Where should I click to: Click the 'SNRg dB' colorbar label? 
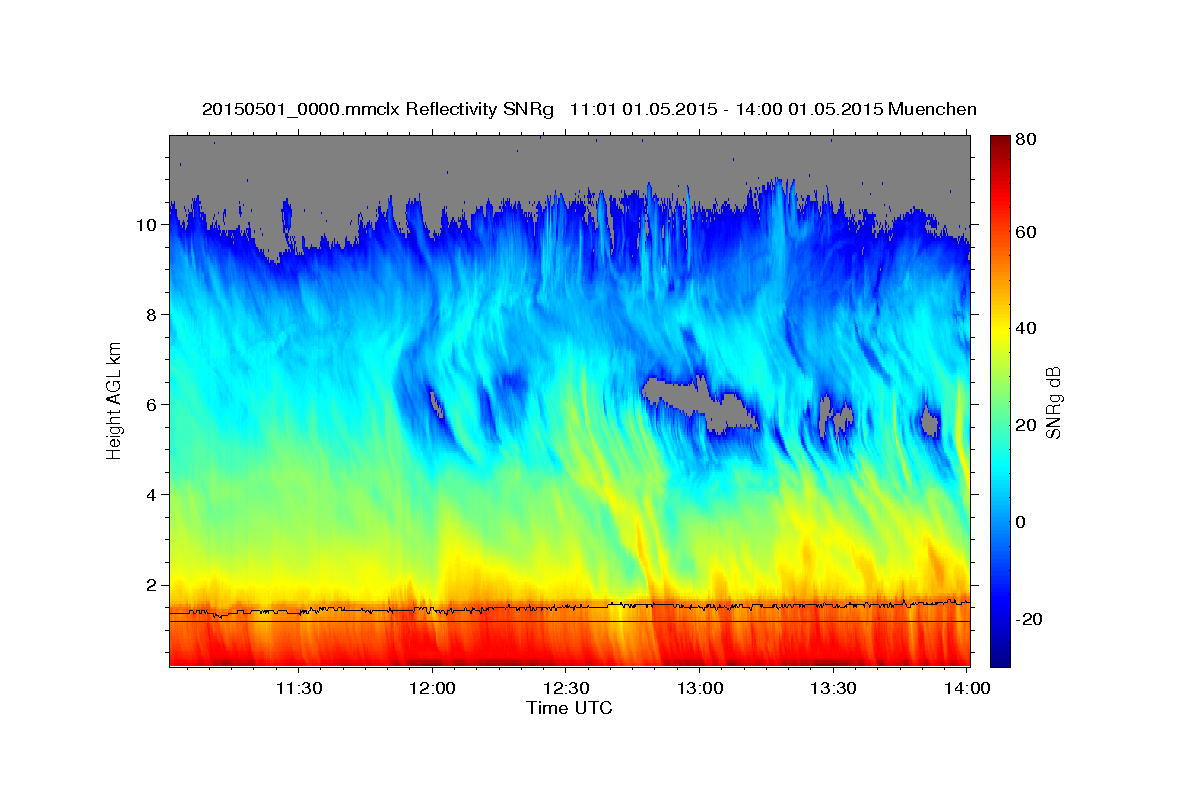[x=1053, y=402]
